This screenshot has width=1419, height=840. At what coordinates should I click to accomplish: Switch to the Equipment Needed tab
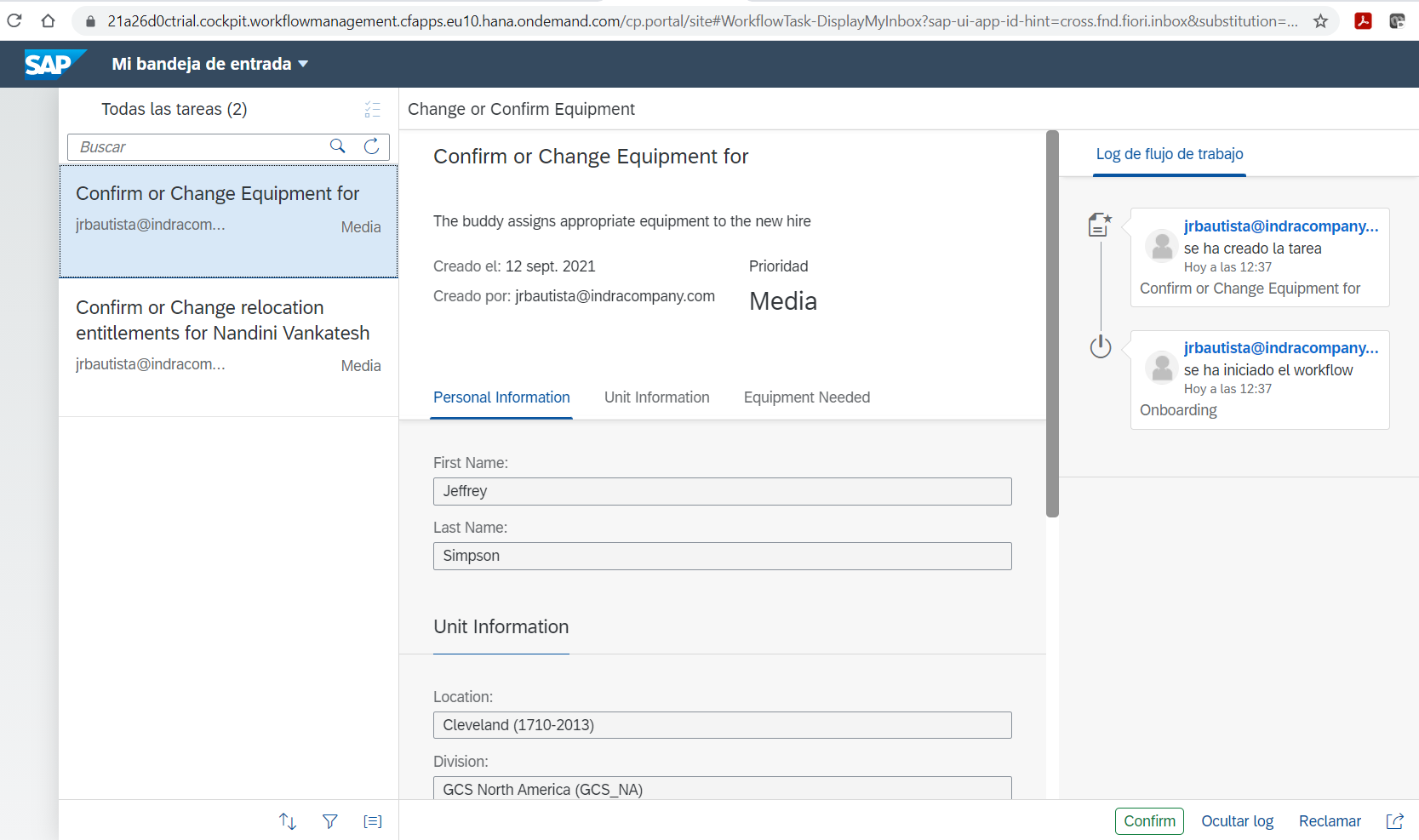pos(806,397)
